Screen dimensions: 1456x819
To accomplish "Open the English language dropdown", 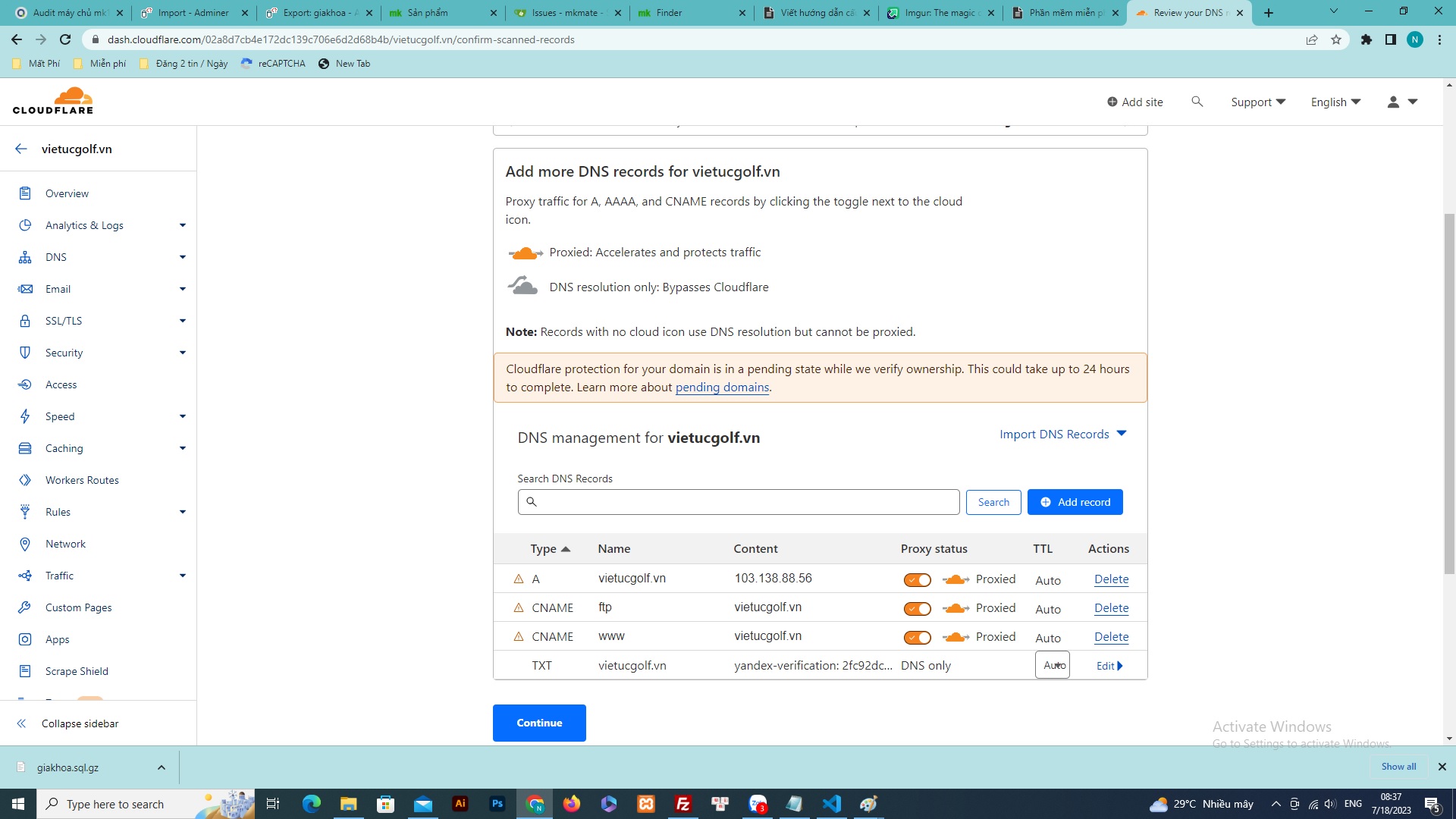I will pyautogui.click(x=1335, y=102).
